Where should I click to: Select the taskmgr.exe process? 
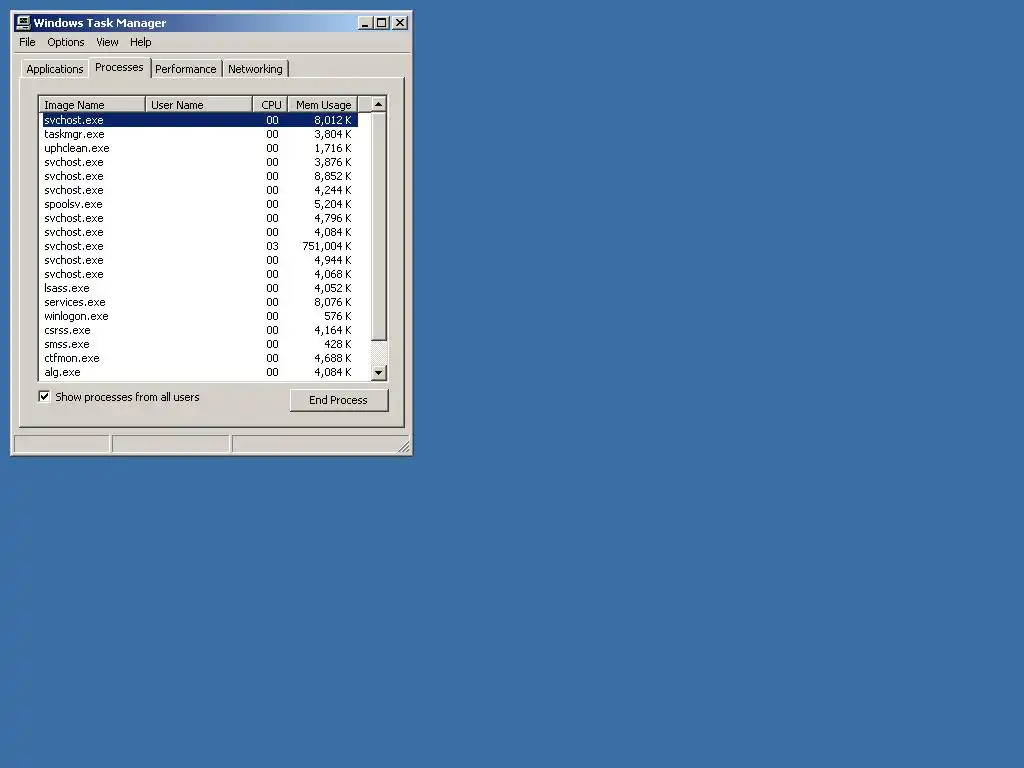tap(199, 134)
